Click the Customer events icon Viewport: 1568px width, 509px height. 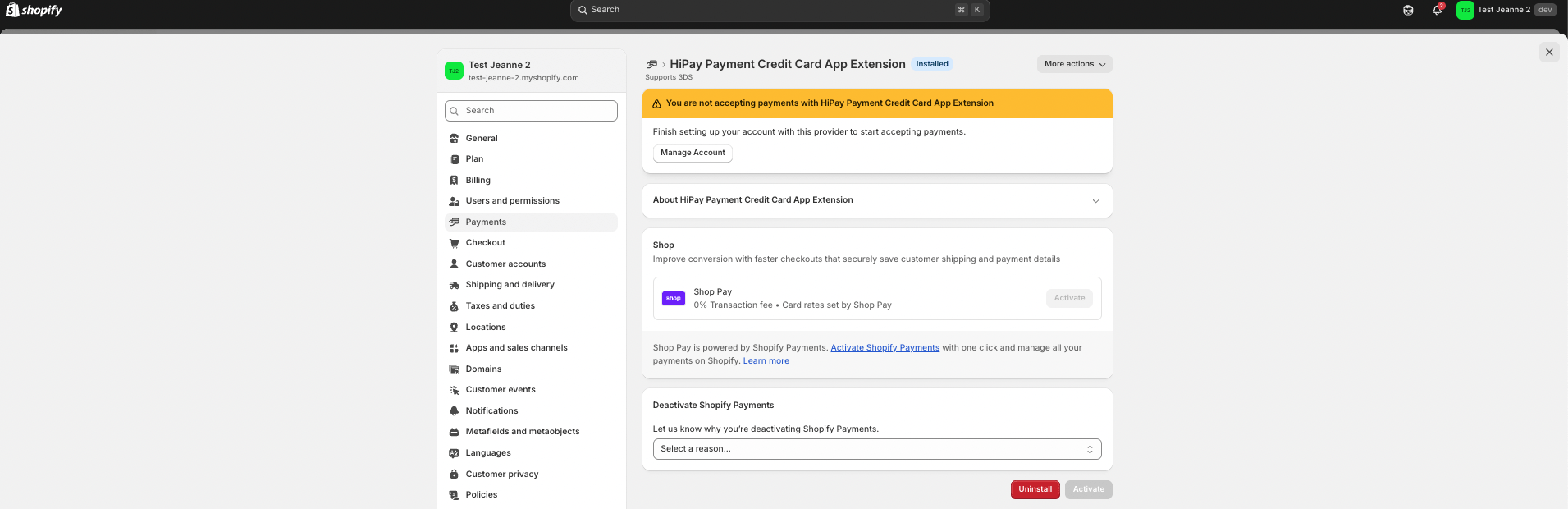coord(454,390)
